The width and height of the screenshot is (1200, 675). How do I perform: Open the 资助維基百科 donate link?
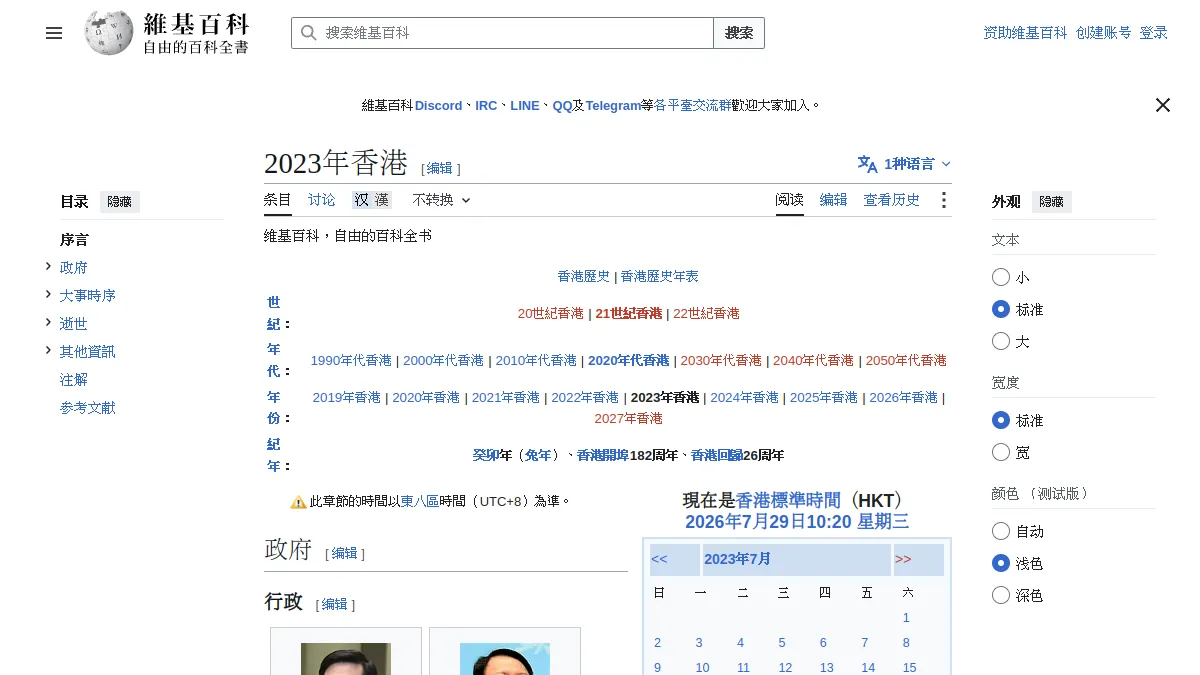click(1025, 33)
